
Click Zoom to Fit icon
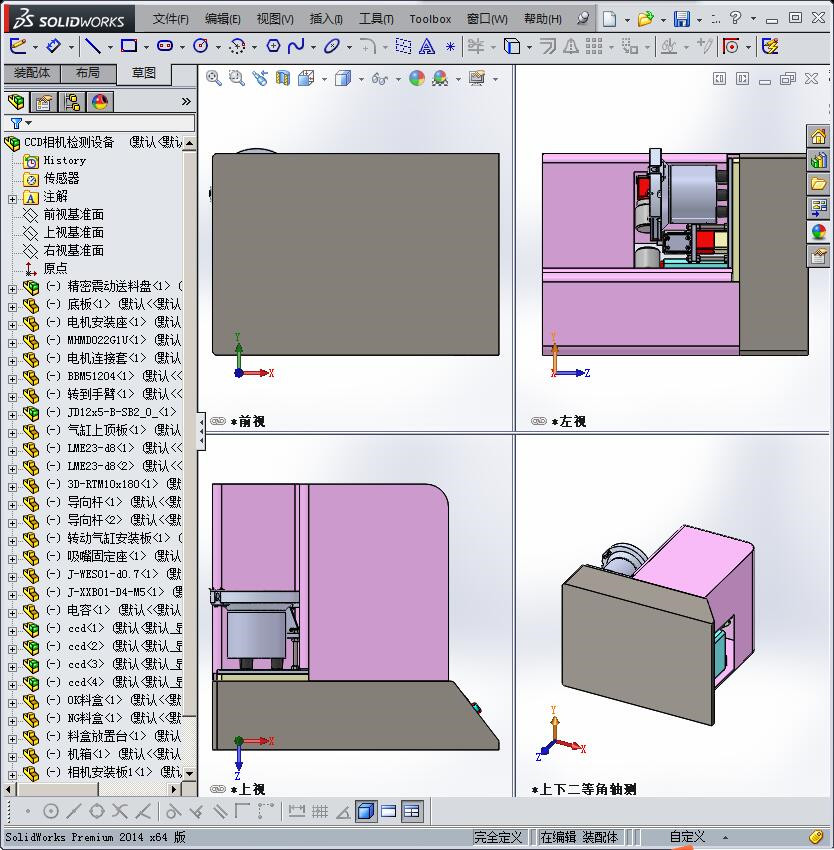(x=214, y=79)
